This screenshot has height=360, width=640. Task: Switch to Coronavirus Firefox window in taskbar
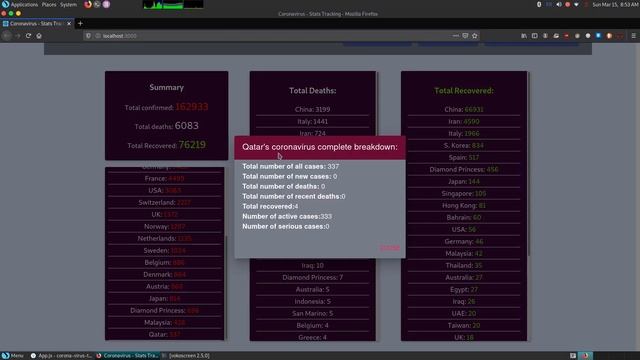[x=127, y=356]
